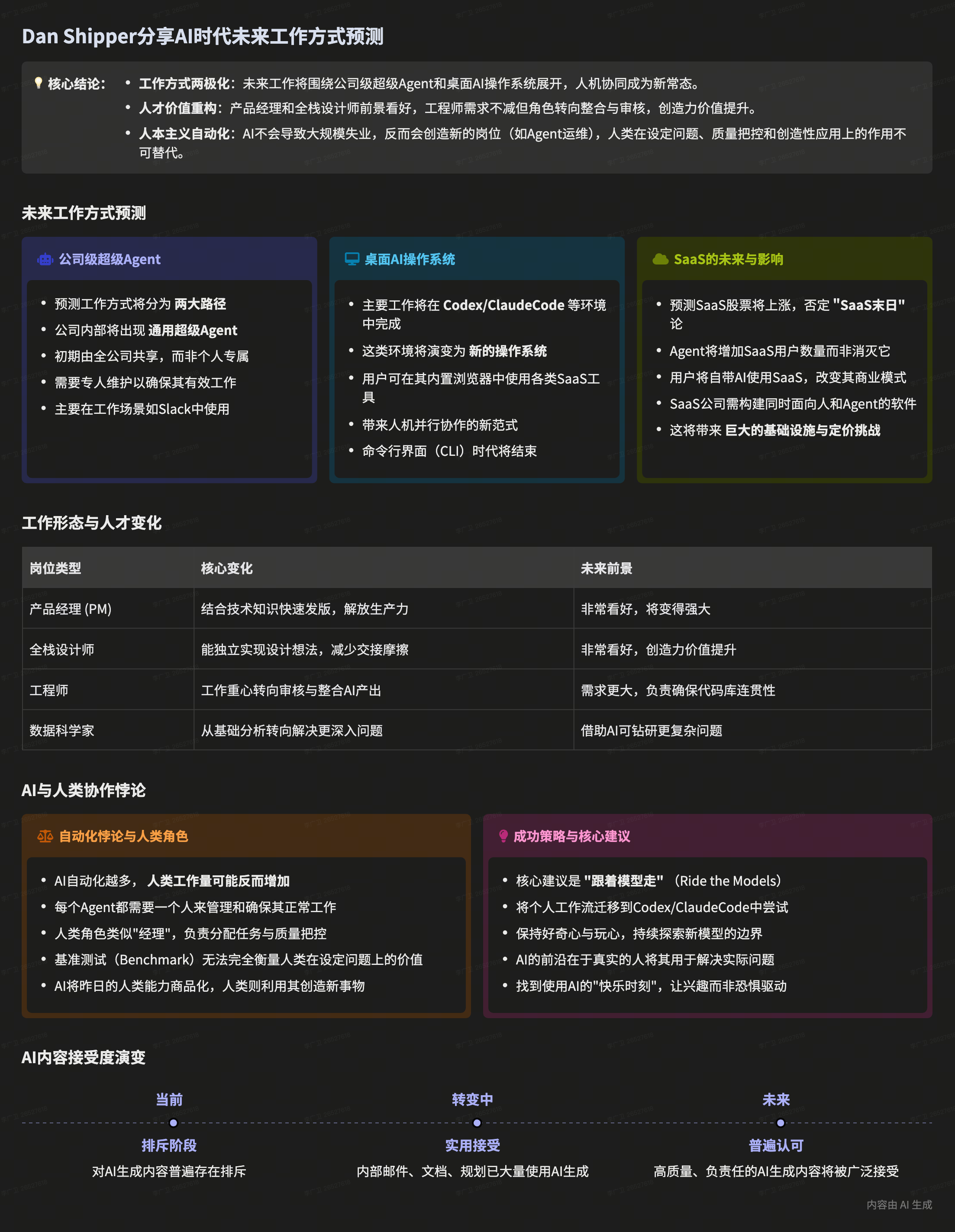Click the bullet "需要专人维护以确保其有效工作"
This screenshot has width=955, height=1232.
[145, 383]
